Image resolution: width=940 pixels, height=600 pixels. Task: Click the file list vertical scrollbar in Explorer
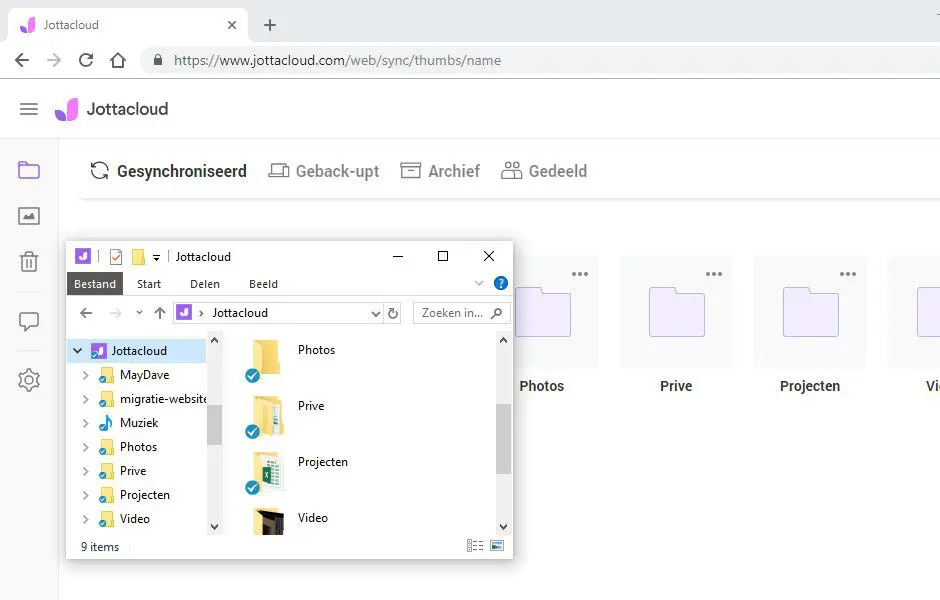pos(504,439)
